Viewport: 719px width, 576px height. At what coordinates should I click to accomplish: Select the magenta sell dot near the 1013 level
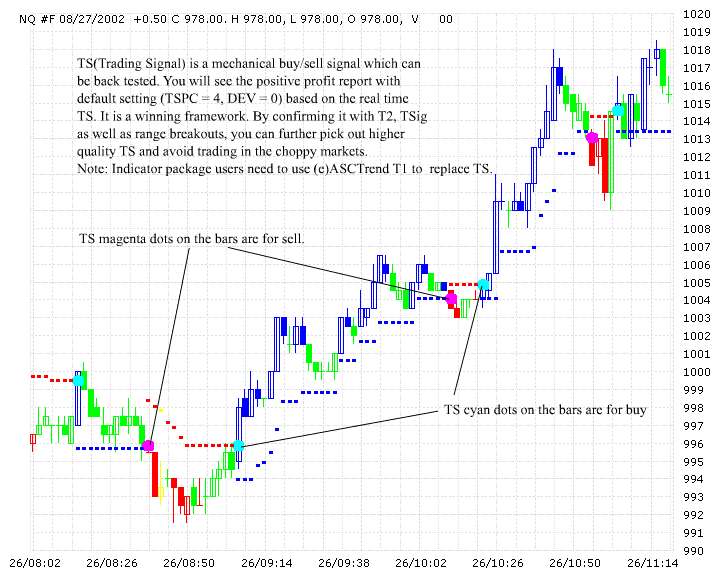[592, 138]
